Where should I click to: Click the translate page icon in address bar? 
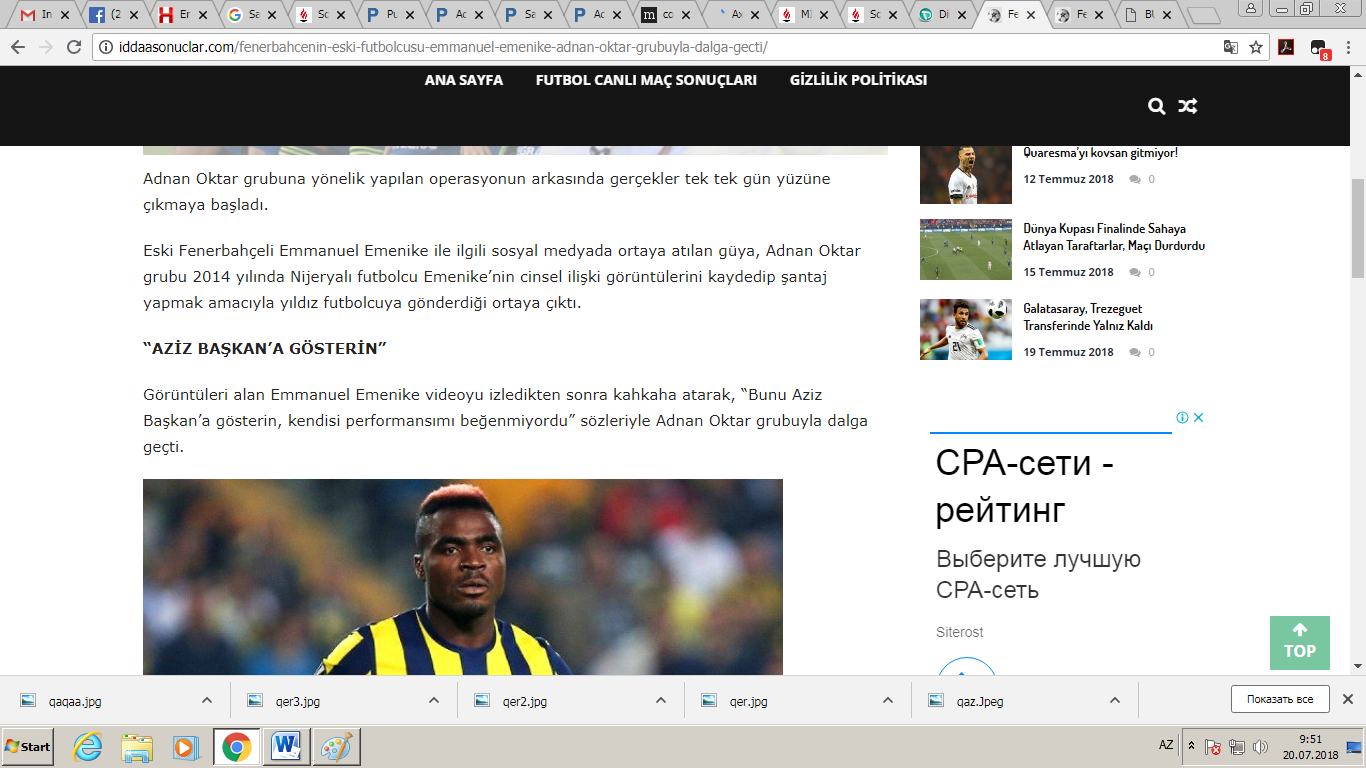coord(1231,47)
